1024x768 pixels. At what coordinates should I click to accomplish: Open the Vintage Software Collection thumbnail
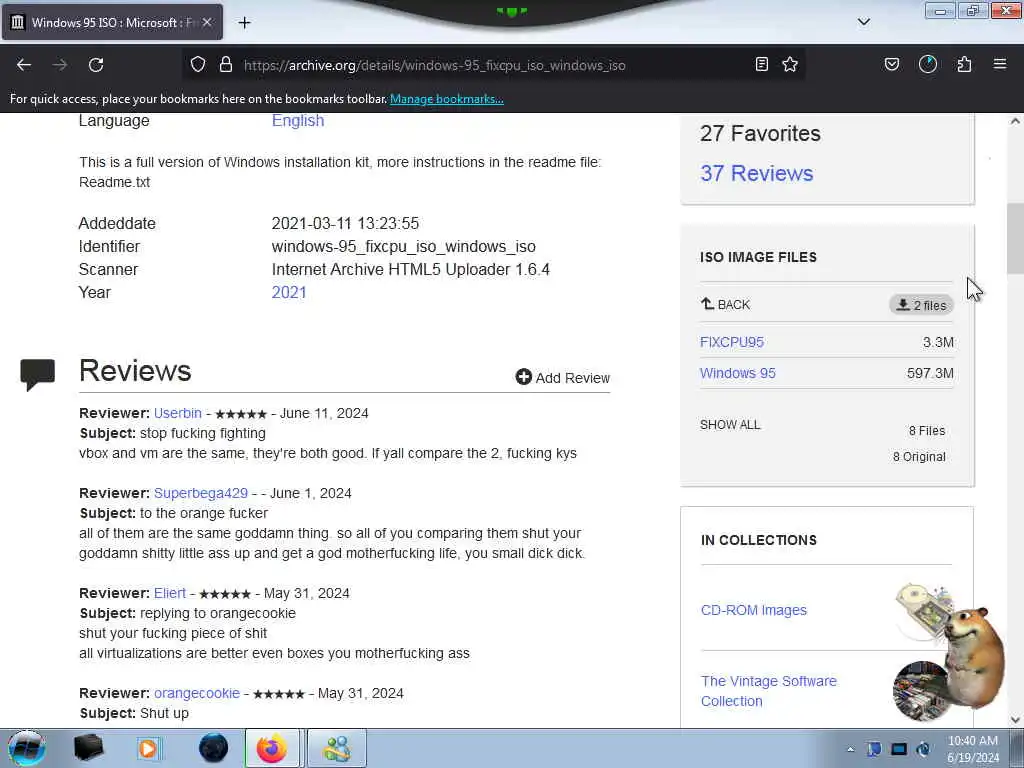[x=922, y=690]
